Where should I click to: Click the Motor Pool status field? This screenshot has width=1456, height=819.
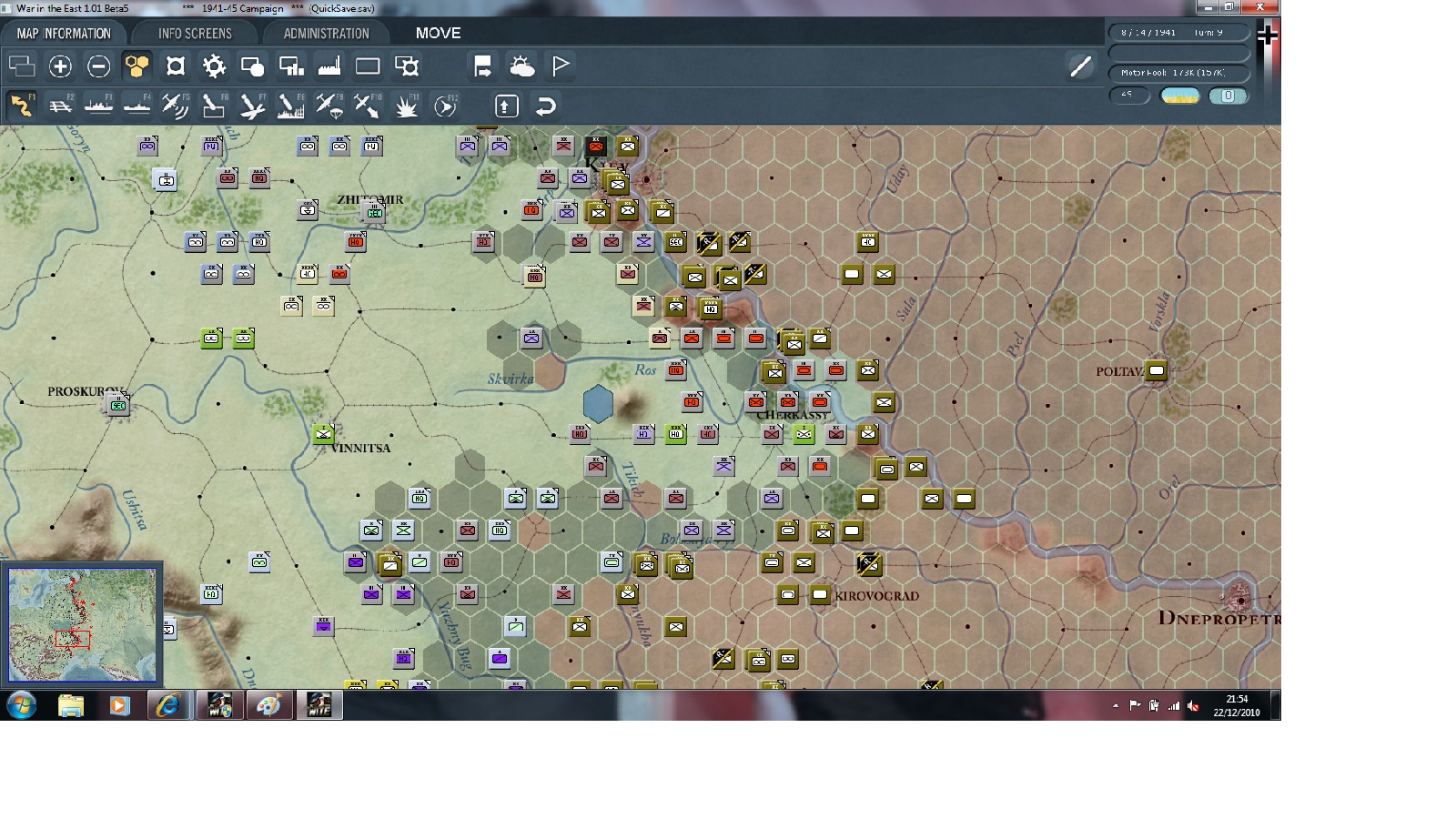(1178, 73)
